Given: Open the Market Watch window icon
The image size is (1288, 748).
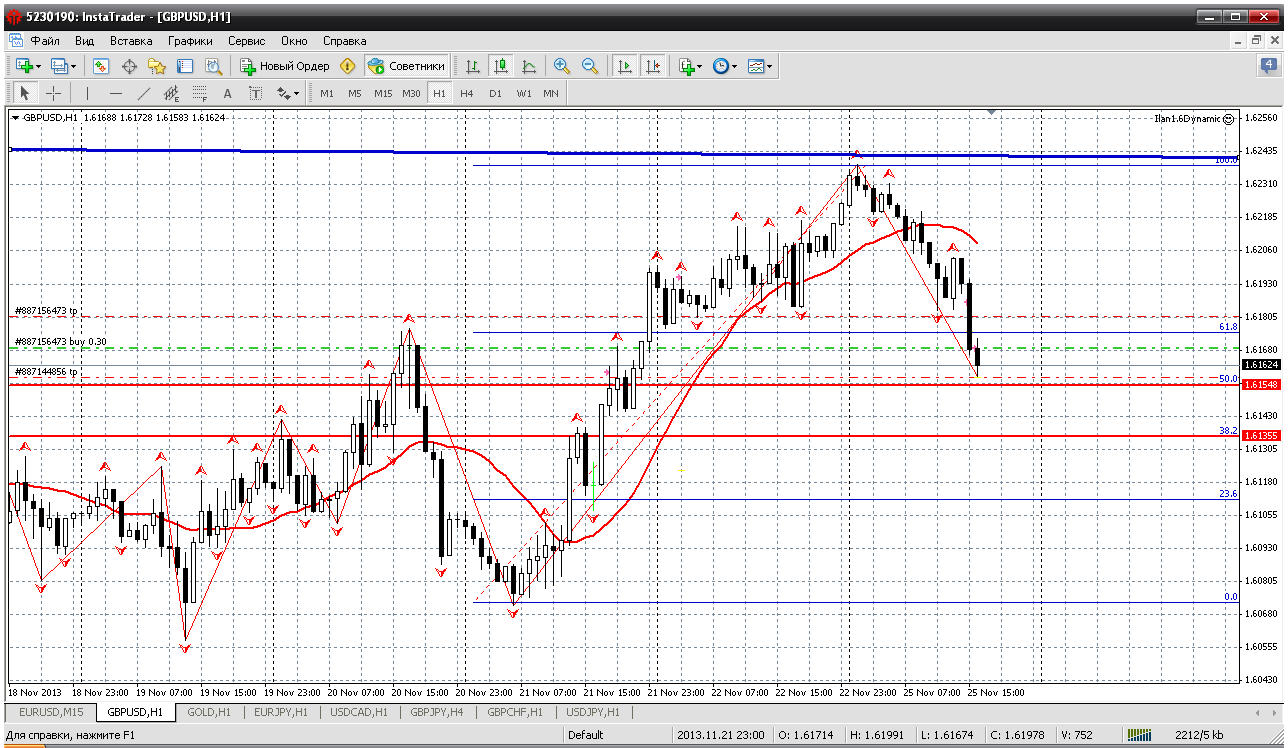Looking at the screenshot, I should click(101, 66).
